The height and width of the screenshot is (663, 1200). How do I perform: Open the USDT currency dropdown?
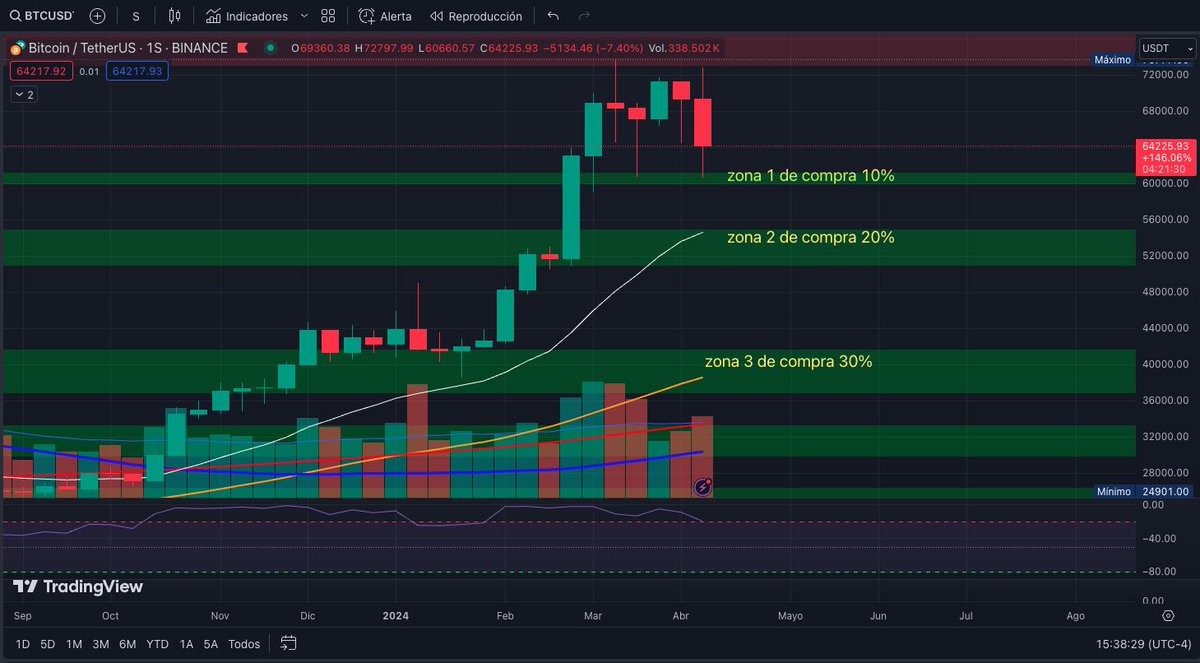(1166, 47)
